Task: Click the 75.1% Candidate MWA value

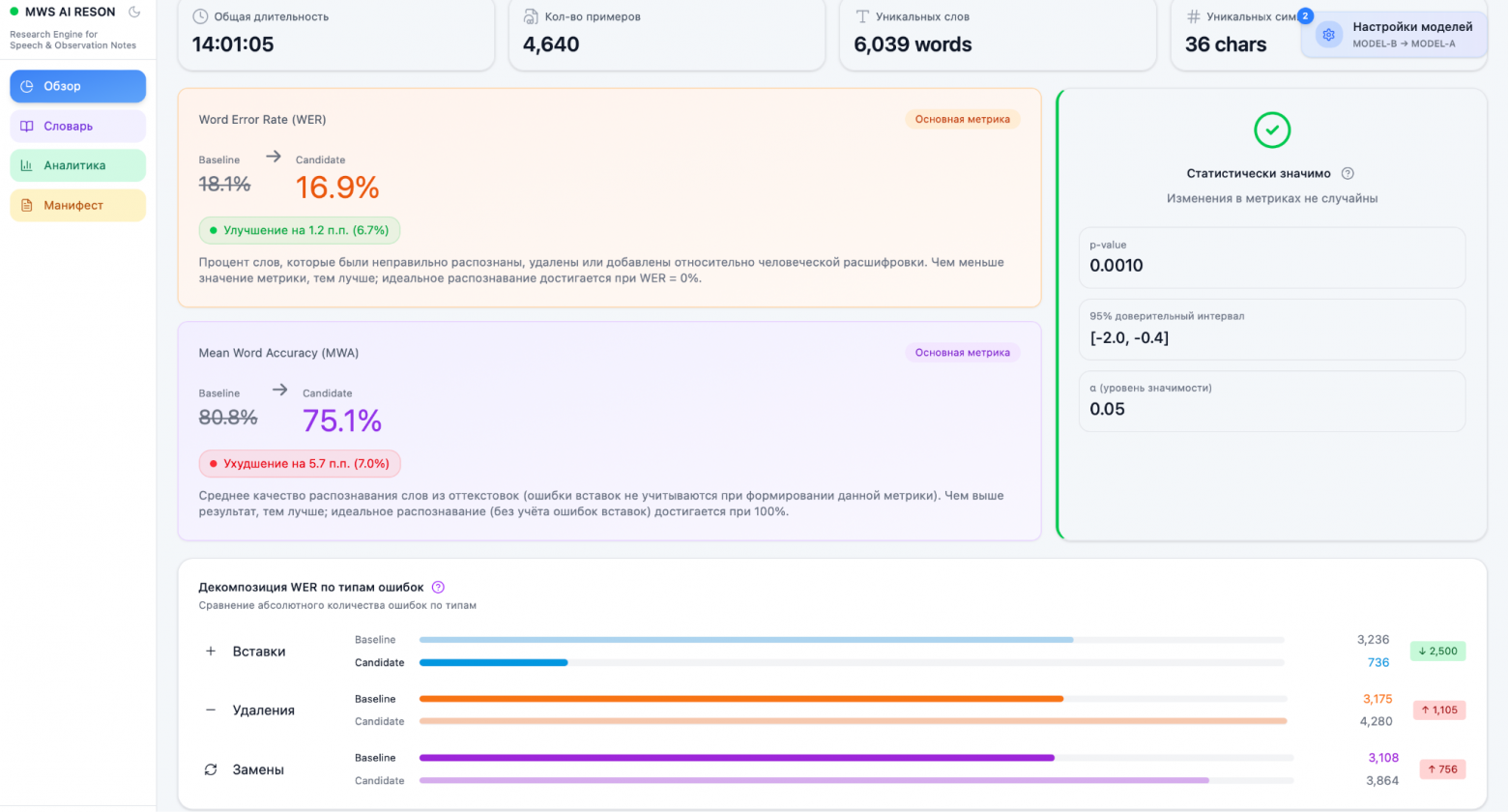Action: 342,420
